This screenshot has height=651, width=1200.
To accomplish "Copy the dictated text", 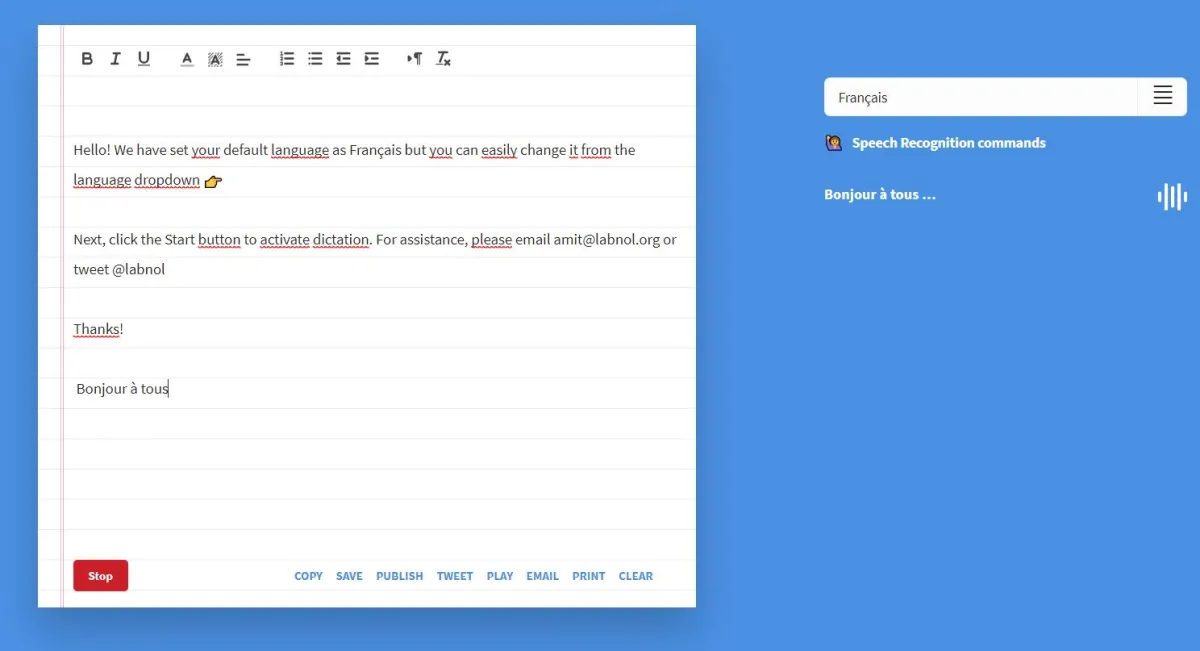I will (x=308, y=576).
